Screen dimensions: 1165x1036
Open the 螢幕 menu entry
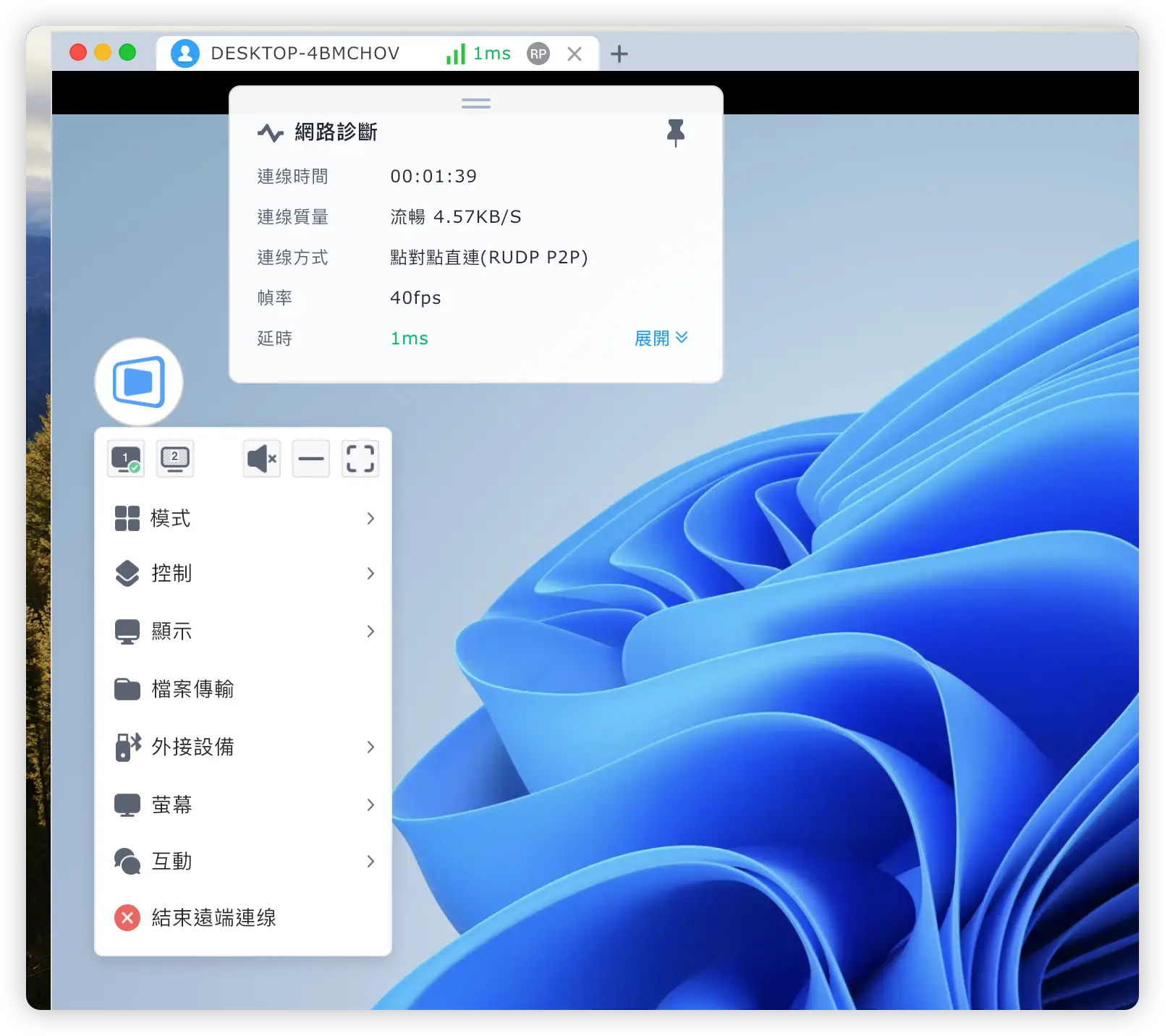click(243, 804)
